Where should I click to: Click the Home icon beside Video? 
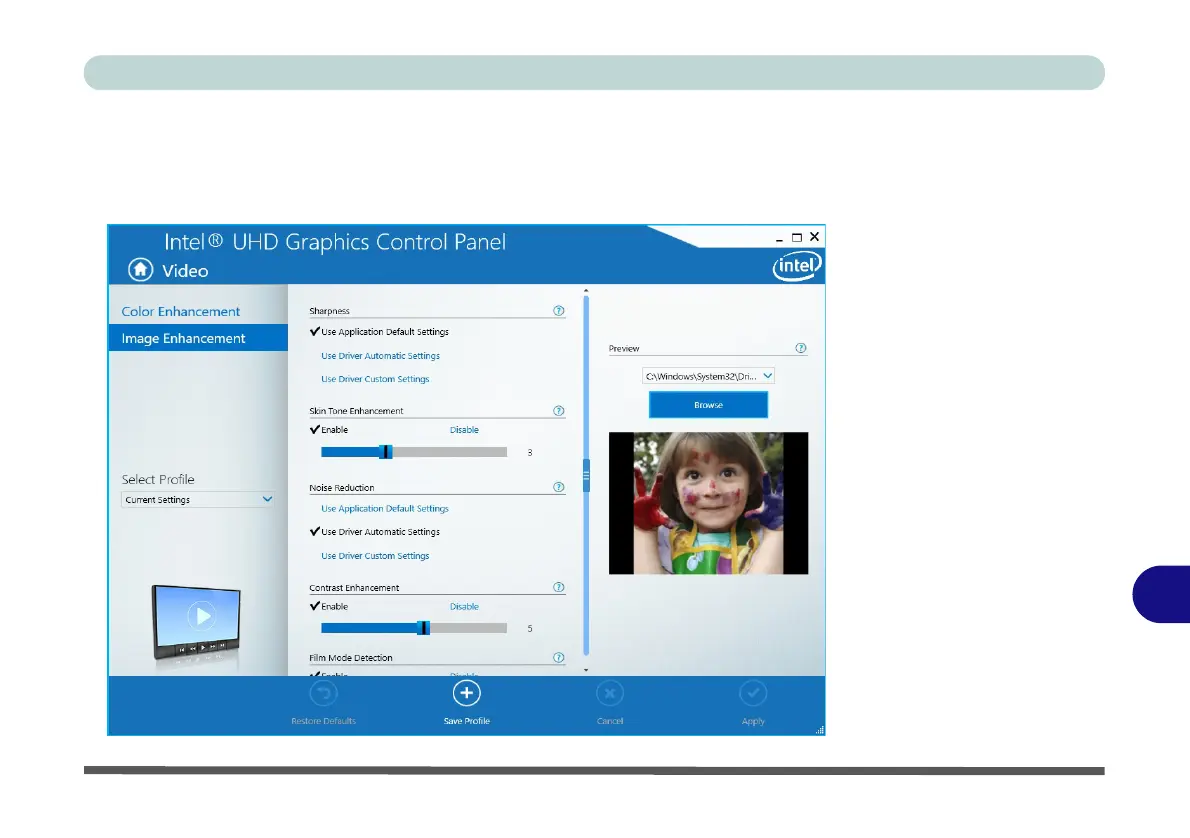[x=140, y=269]
